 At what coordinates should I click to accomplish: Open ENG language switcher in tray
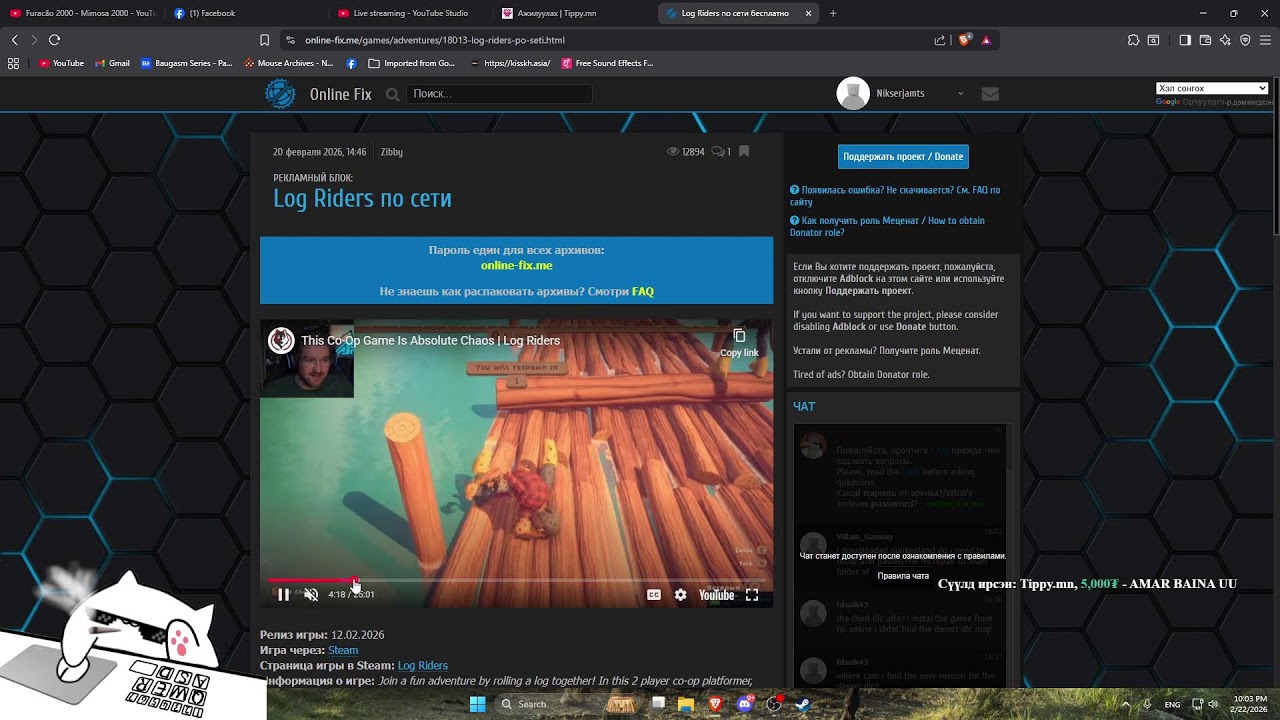click(x=1172, y=704)
